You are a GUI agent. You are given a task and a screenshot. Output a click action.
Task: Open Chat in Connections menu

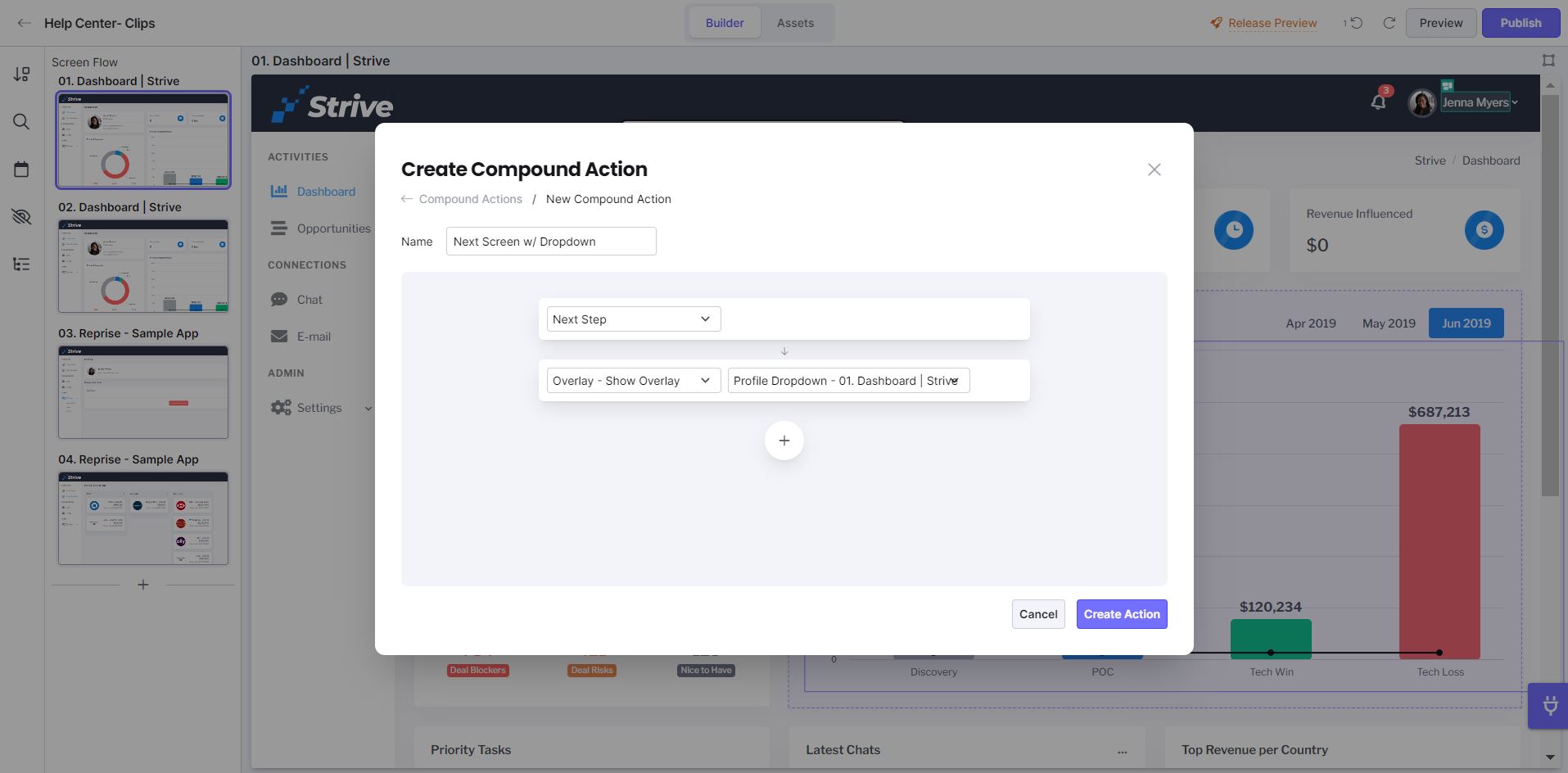(x=310, y=299)
